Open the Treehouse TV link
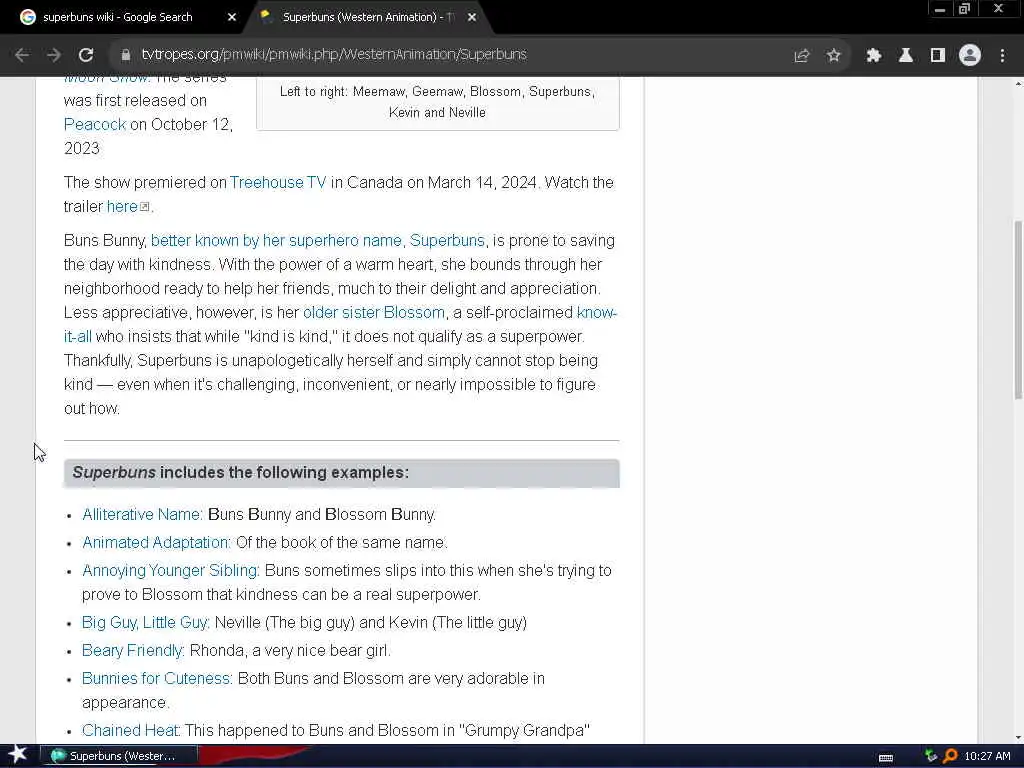Screen dimensions: 1024x768 (278, 183)
